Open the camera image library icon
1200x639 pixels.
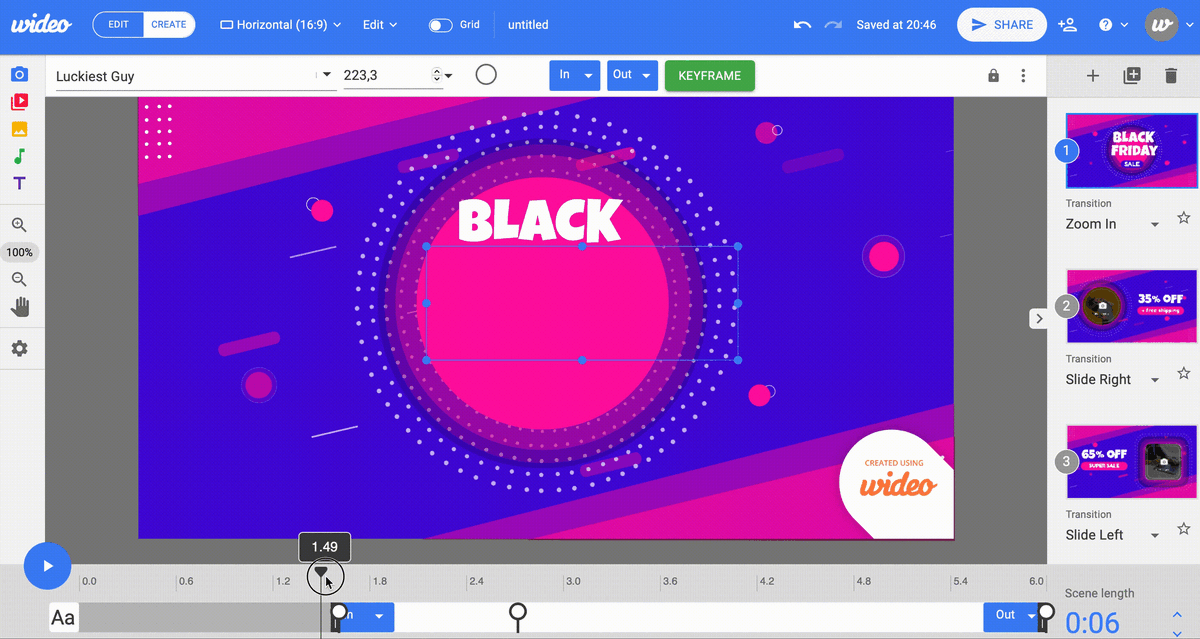[19, 74]
